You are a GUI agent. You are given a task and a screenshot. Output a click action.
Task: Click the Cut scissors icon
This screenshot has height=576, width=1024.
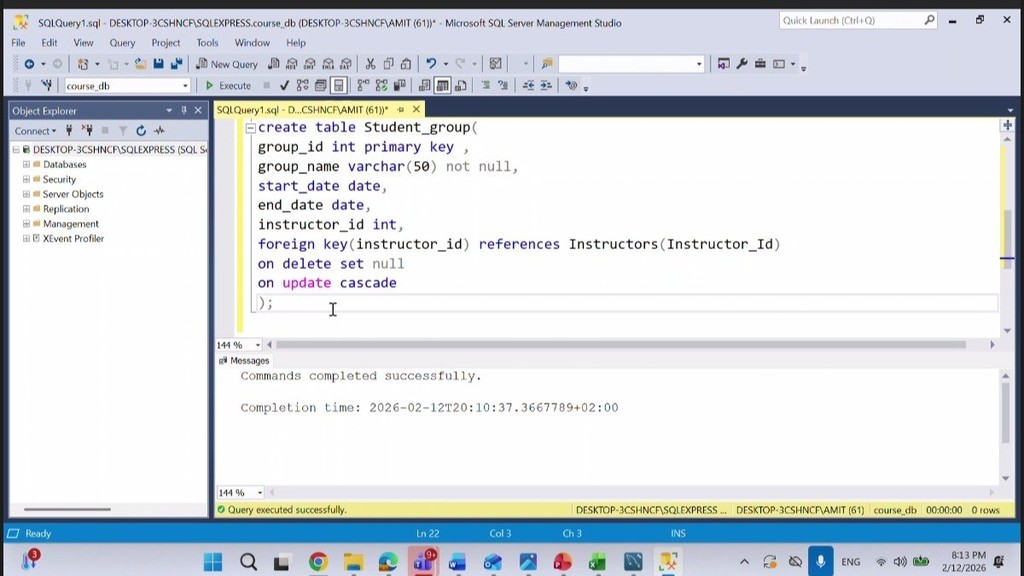coord(370,64)
